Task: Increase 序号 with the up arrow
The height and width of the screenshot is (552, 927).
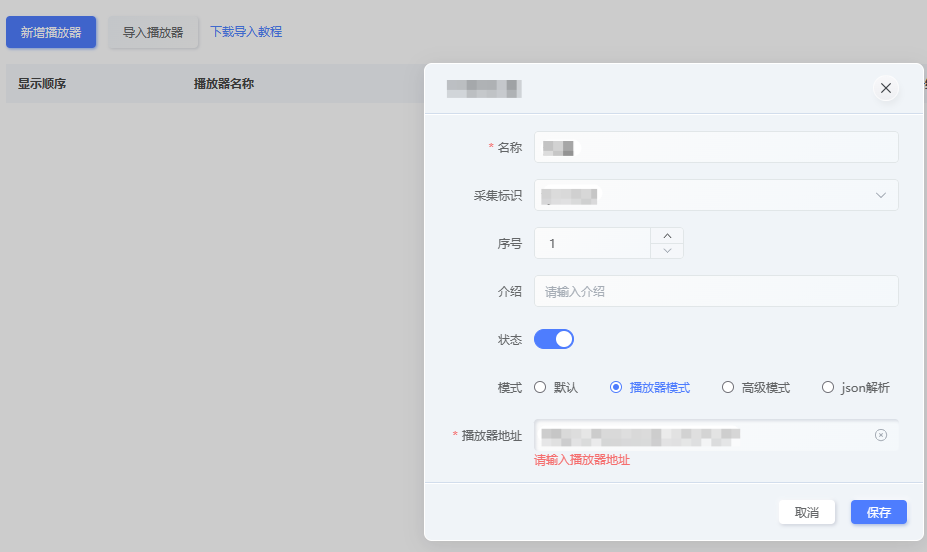Action: tap(667, 235)
